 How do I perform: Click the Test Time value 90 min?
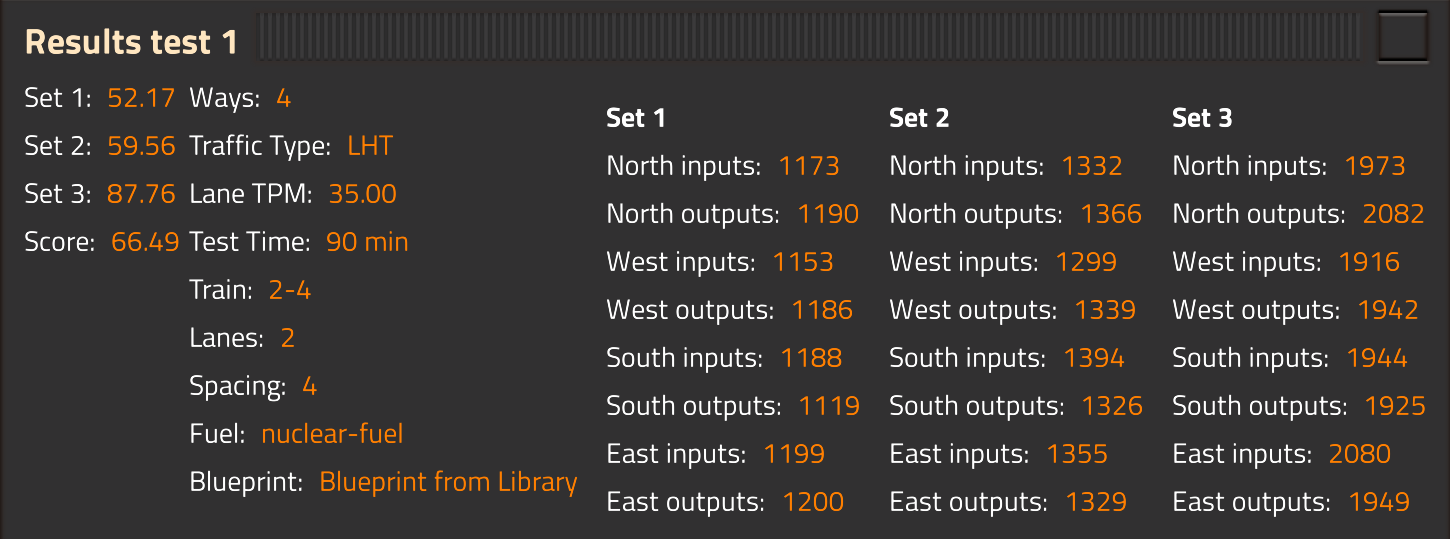(x=367, y=242)
